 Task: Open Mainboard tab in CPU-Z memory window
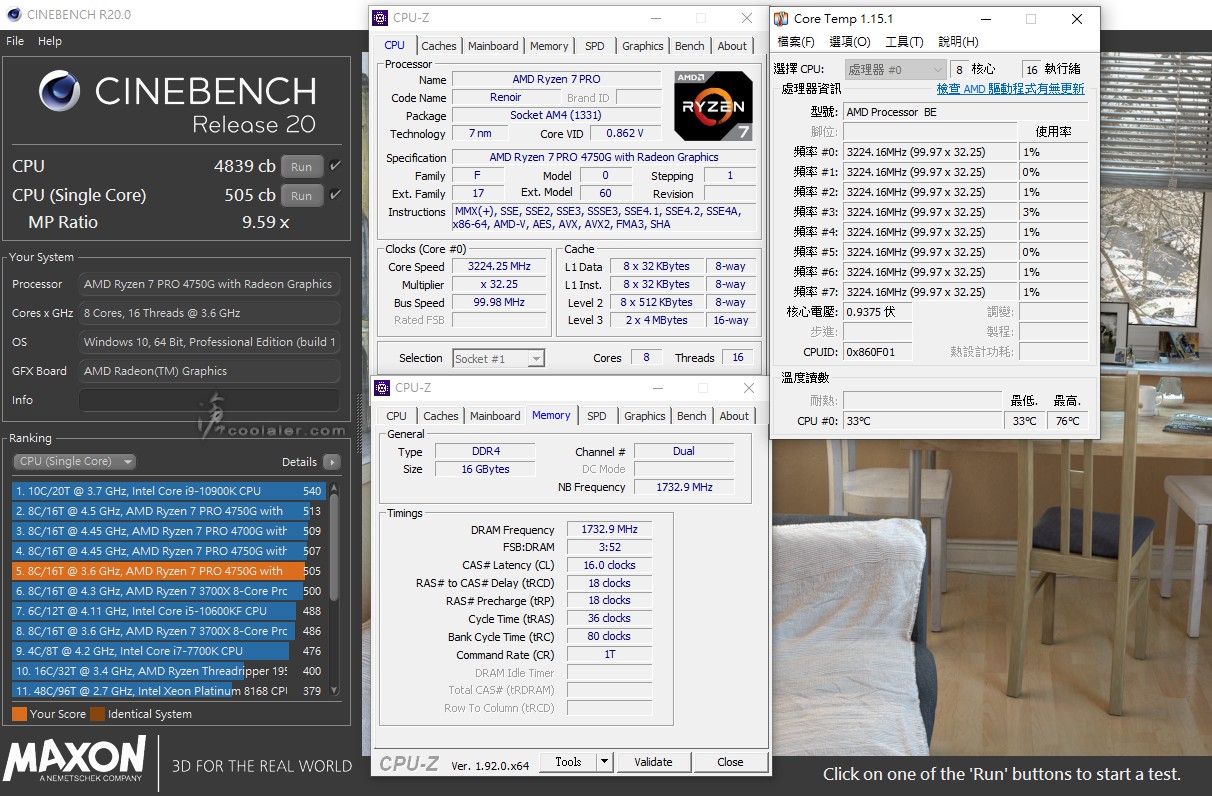pos(495,416)
